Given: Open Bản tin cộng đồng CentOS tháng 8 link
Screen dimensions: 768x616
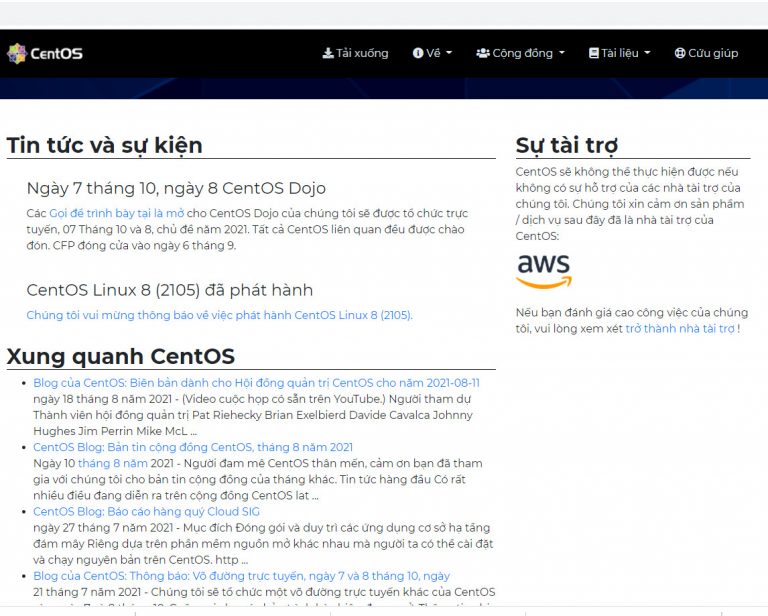Looking at the screenshot, I should point(193,447).
